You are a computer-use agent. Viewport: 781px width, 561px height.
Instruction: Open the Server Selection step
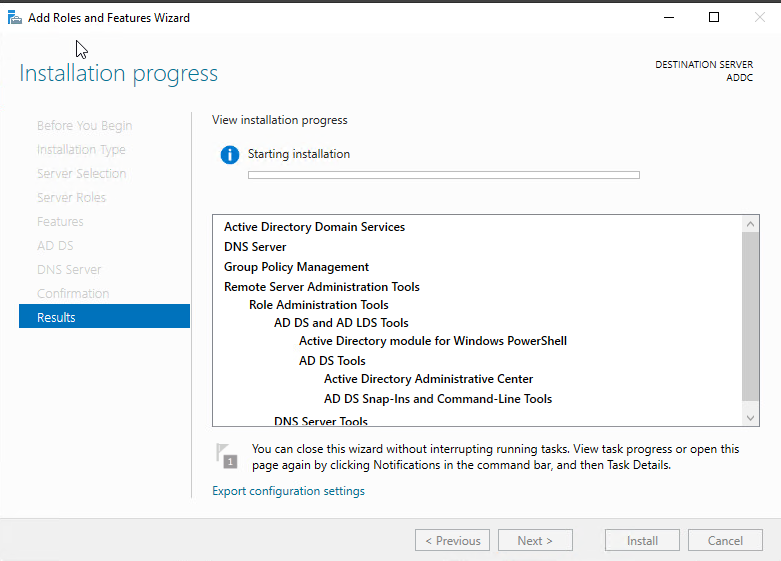(82, 174)
